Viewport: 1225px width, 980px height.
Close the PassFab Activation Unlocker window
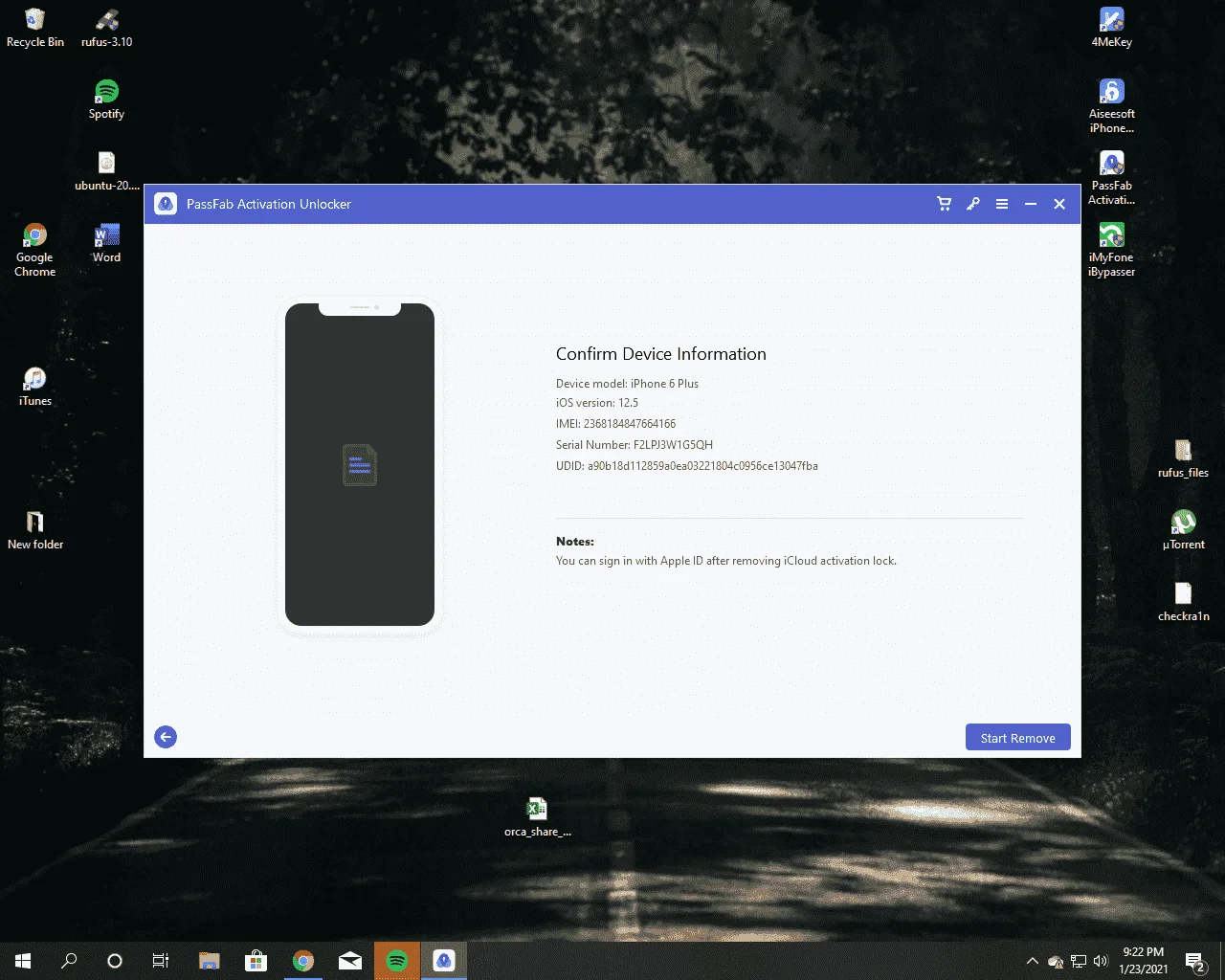tap(1059, 204)
